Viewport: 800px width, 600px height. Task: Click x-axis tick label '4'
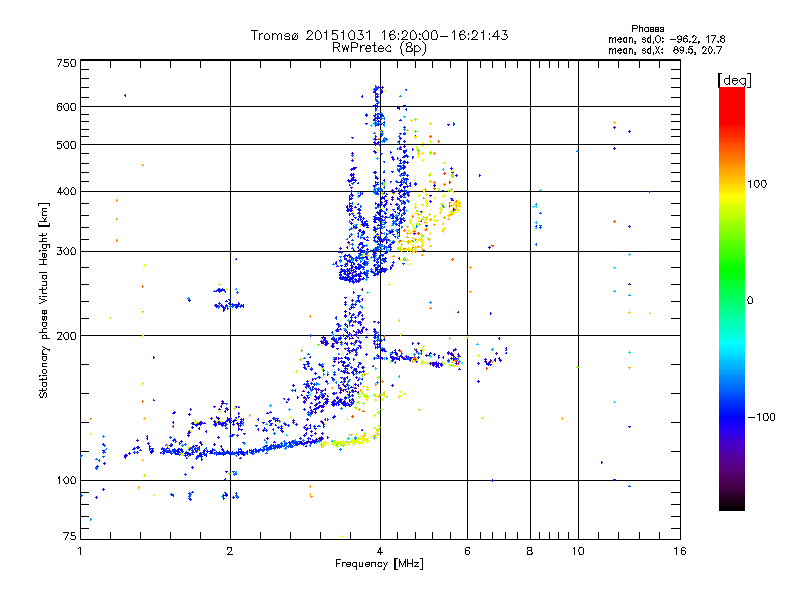pos(380,551)
